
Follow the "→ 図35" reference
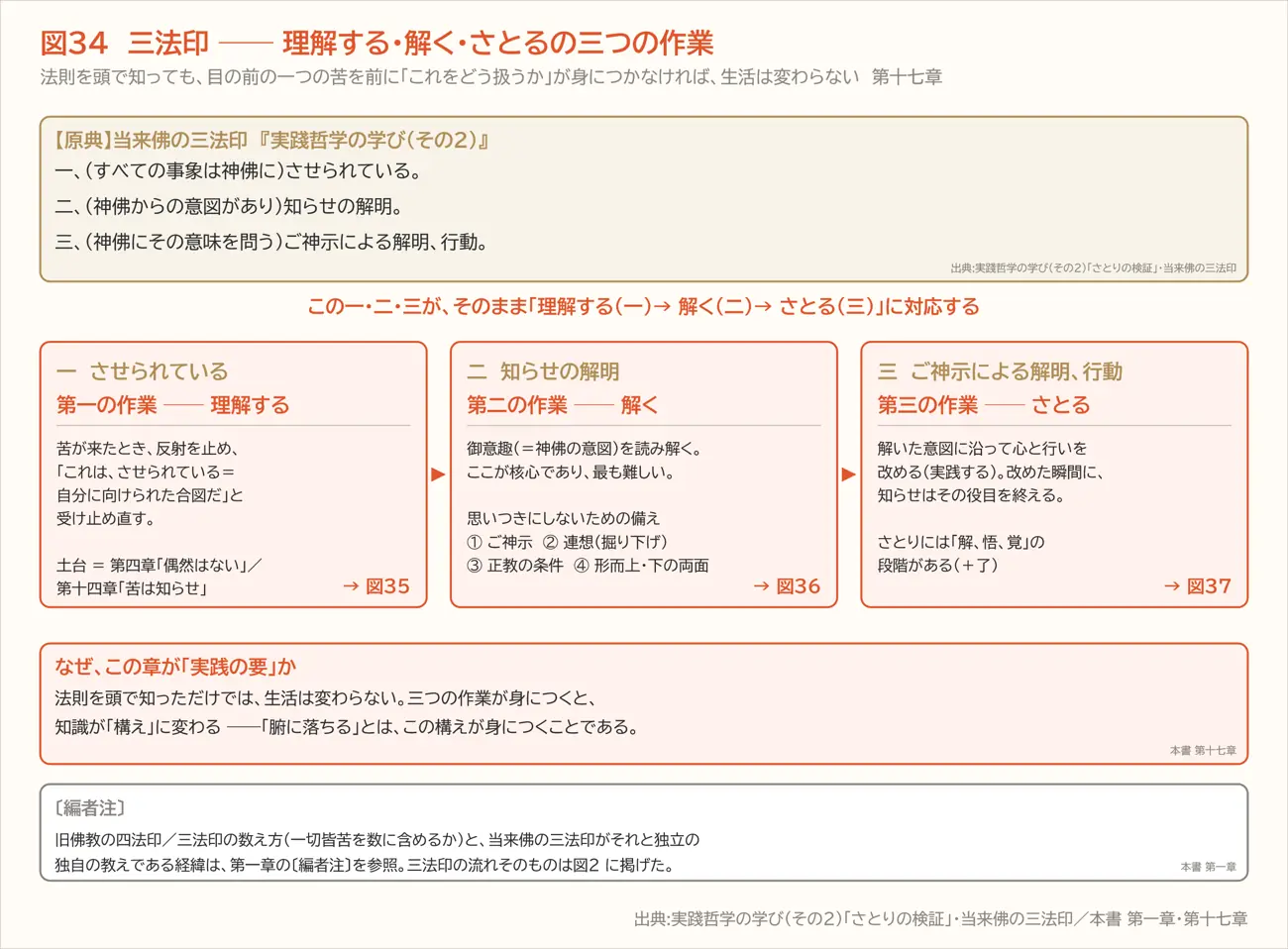pyautogui.click(x=376, y=586)
